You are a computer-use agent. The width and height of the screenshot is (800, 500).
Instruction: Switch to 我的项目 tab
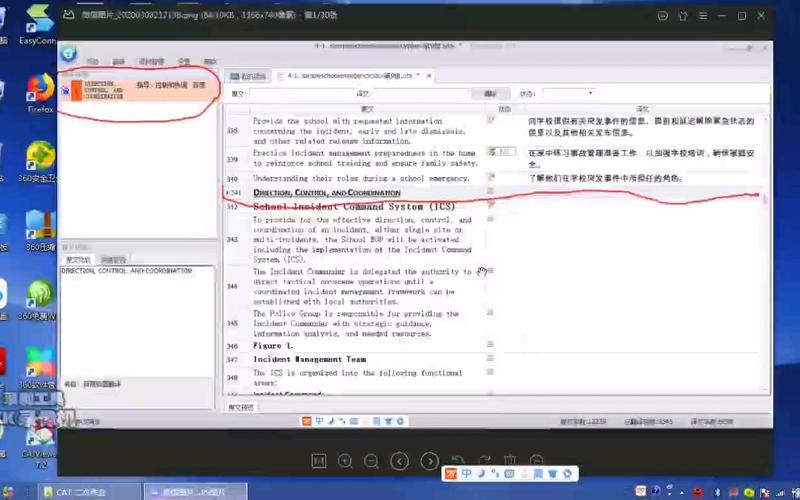click(x=248, y=77)
